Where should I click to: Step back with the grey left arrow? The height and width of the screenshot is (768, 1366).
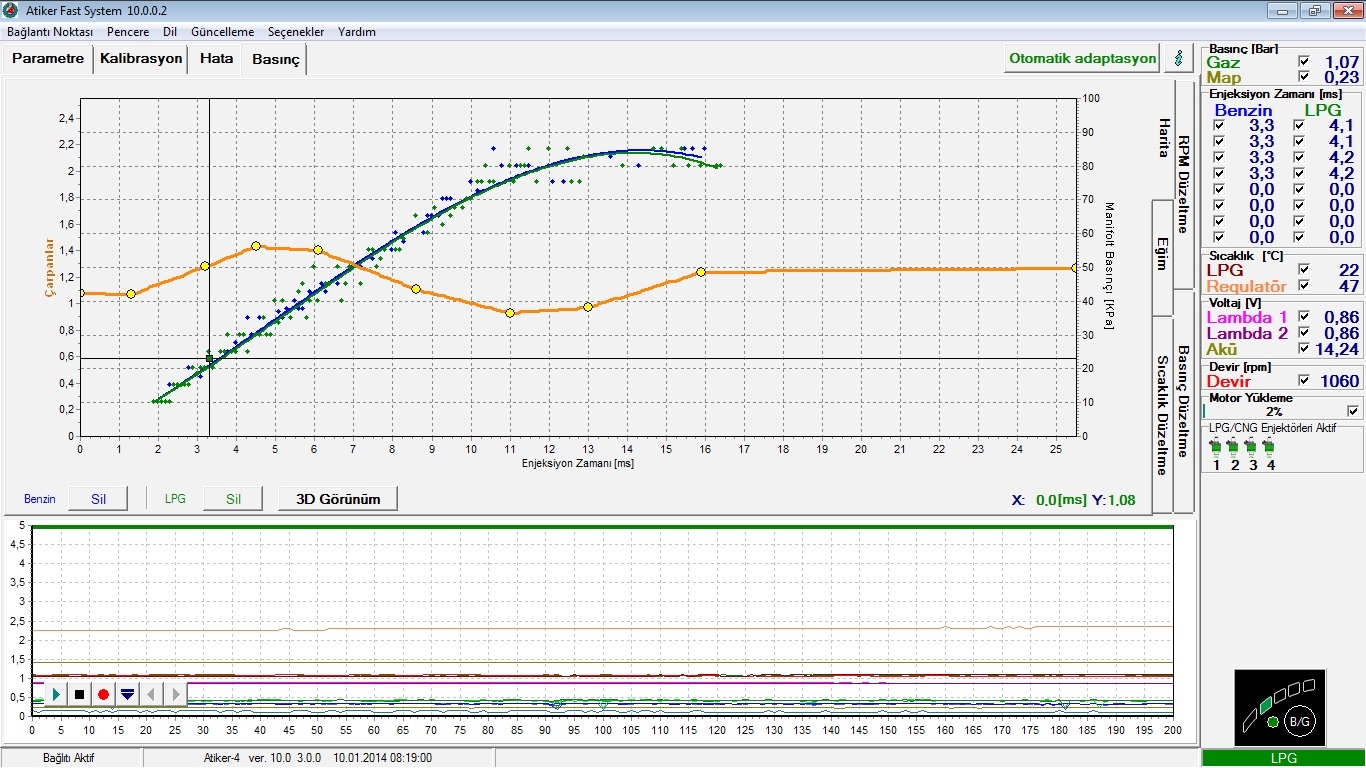tap(151, 694)
